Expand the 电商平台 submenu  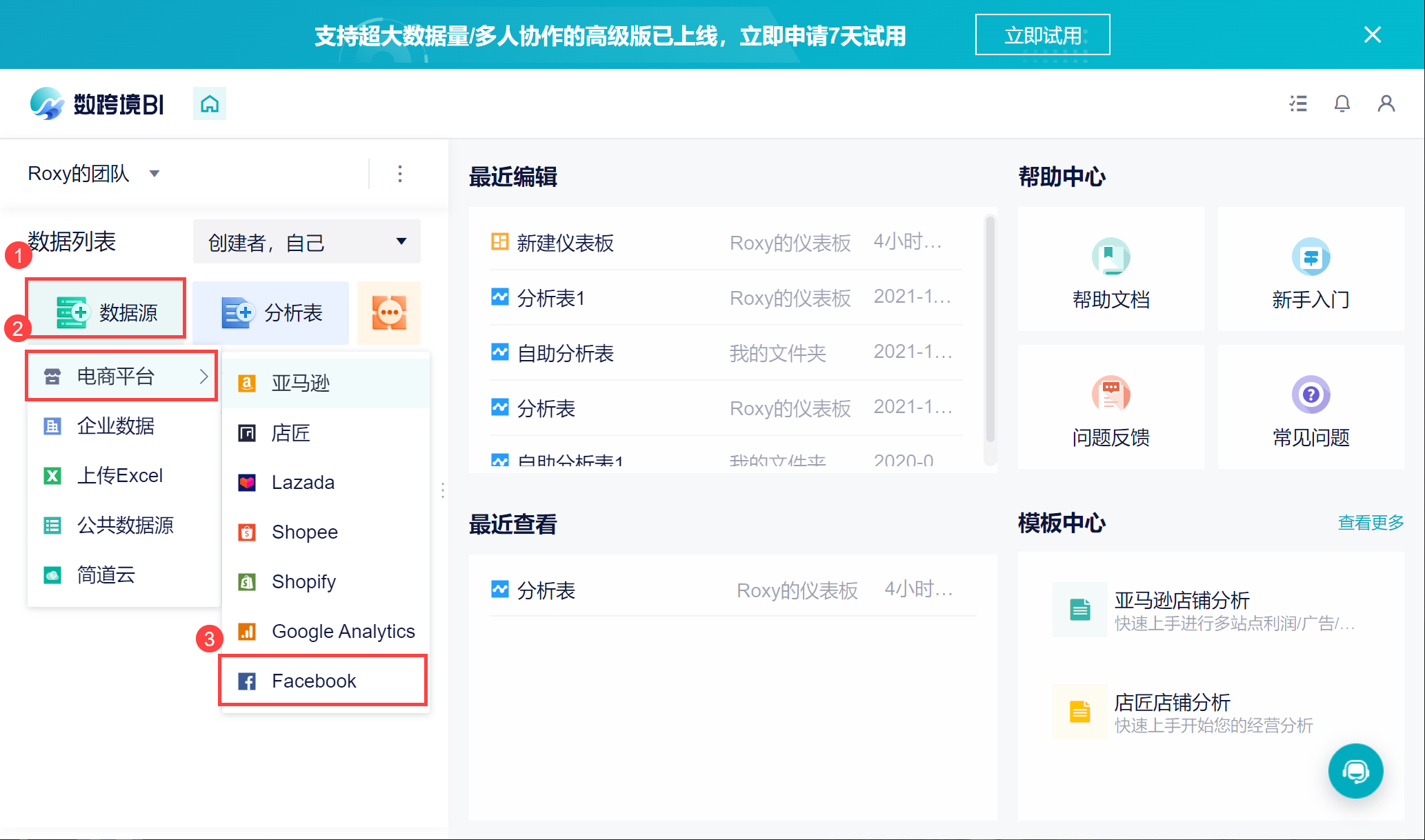coord(122,377)
